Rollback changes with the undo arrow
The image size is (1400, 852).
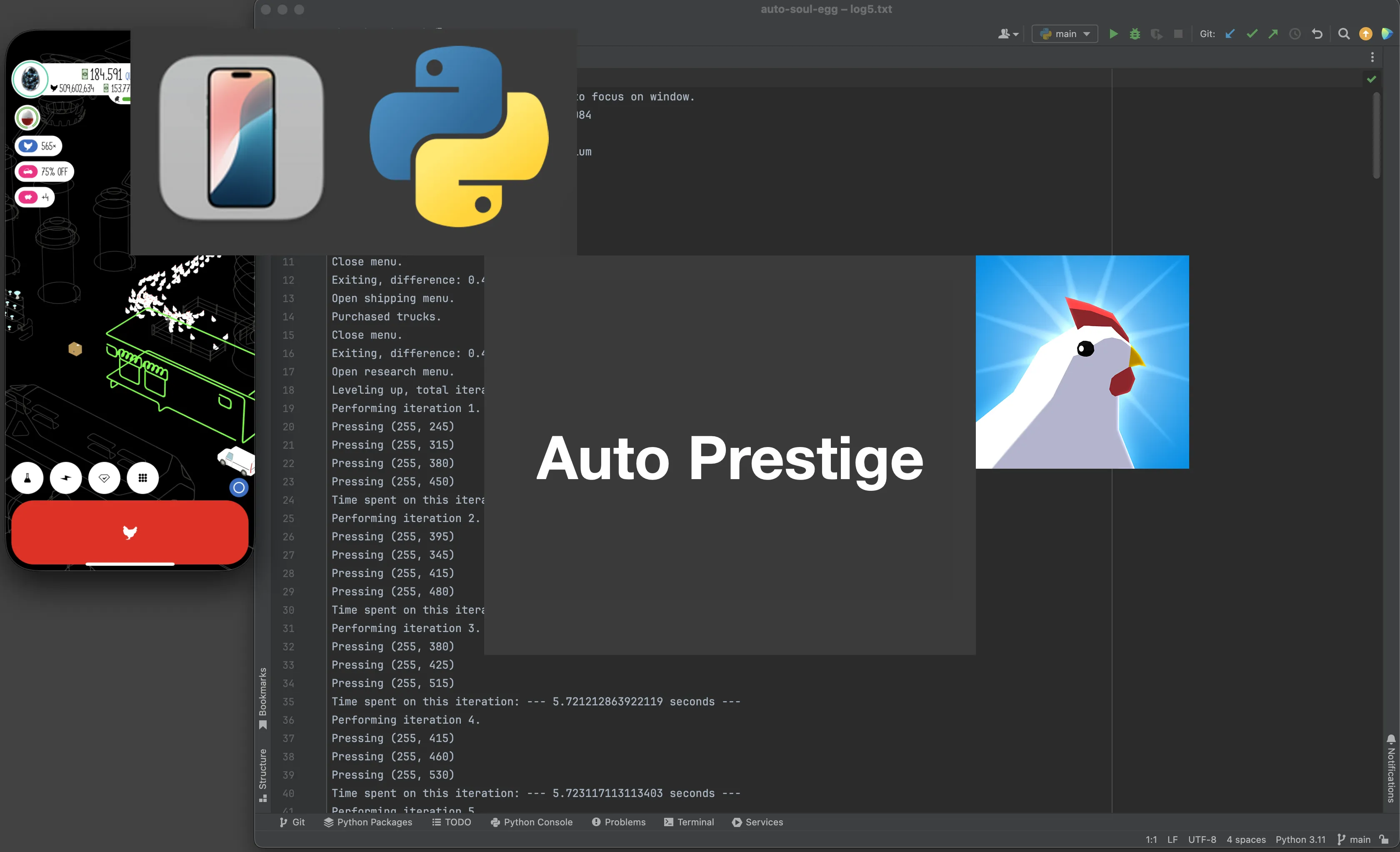1317,34
